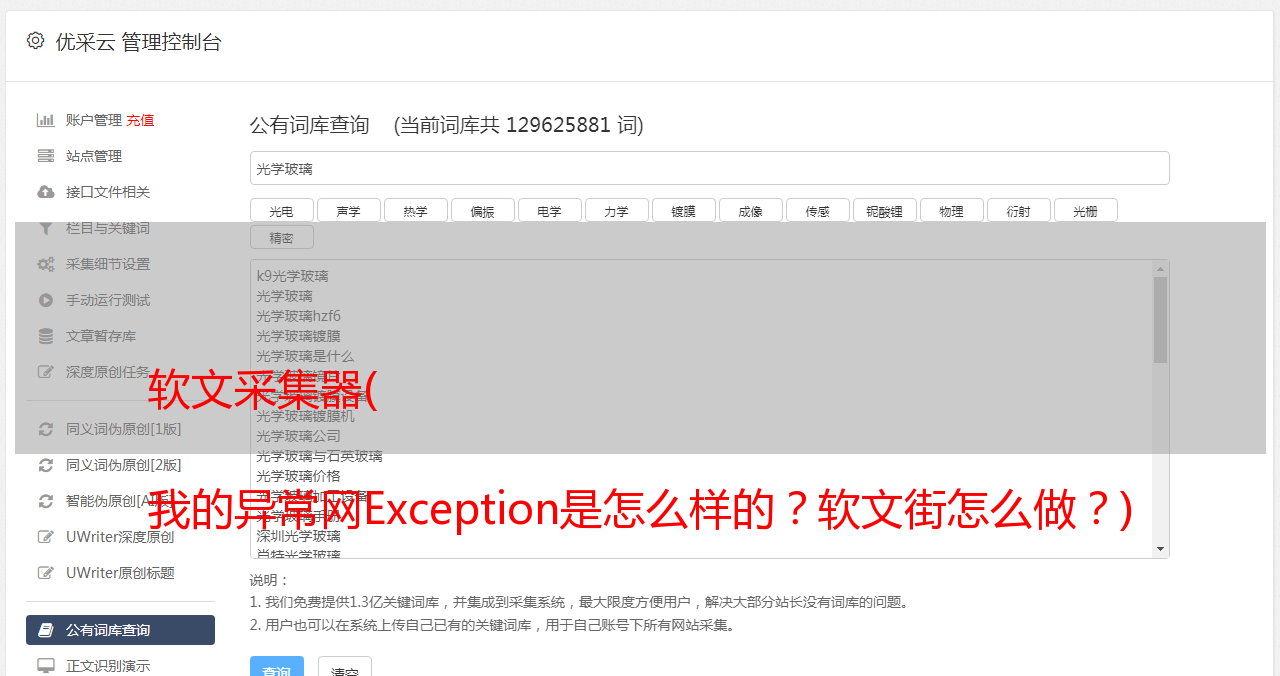Click the edit icon for UWriter深度原创

click(46, 537)
